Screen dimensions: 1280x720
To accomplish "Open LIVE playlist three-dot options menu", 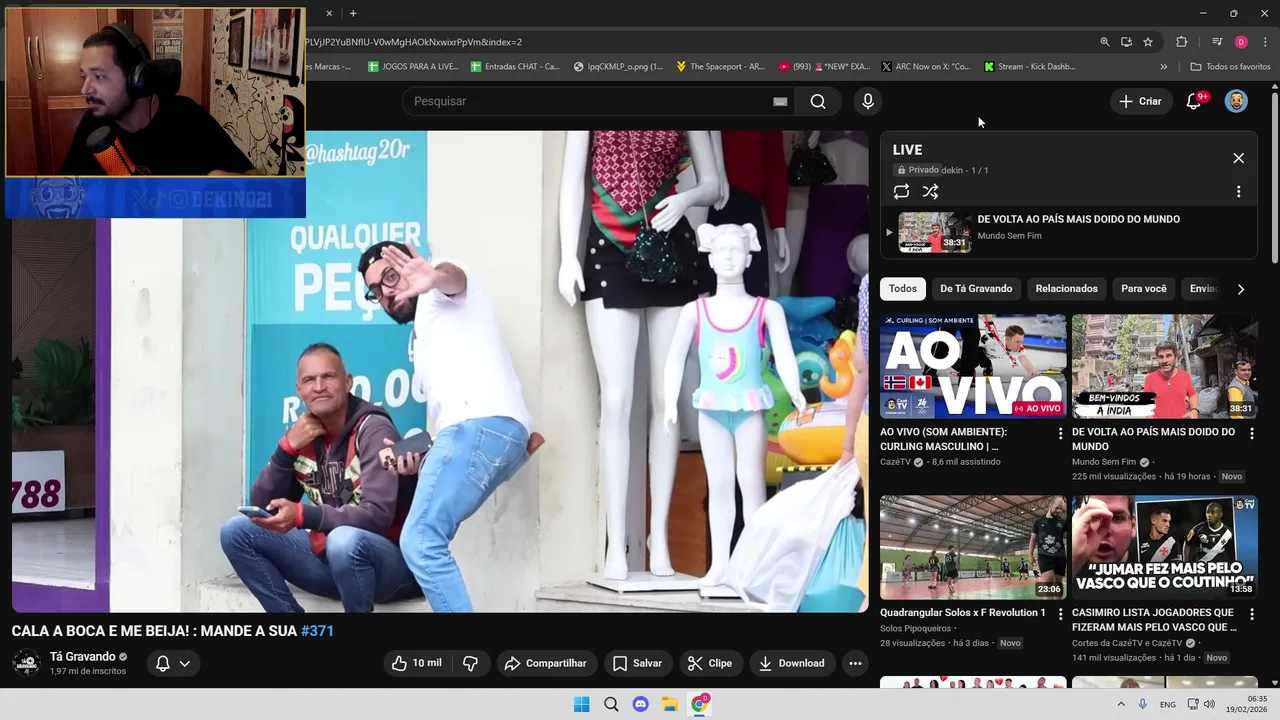I will point(1239,192).
